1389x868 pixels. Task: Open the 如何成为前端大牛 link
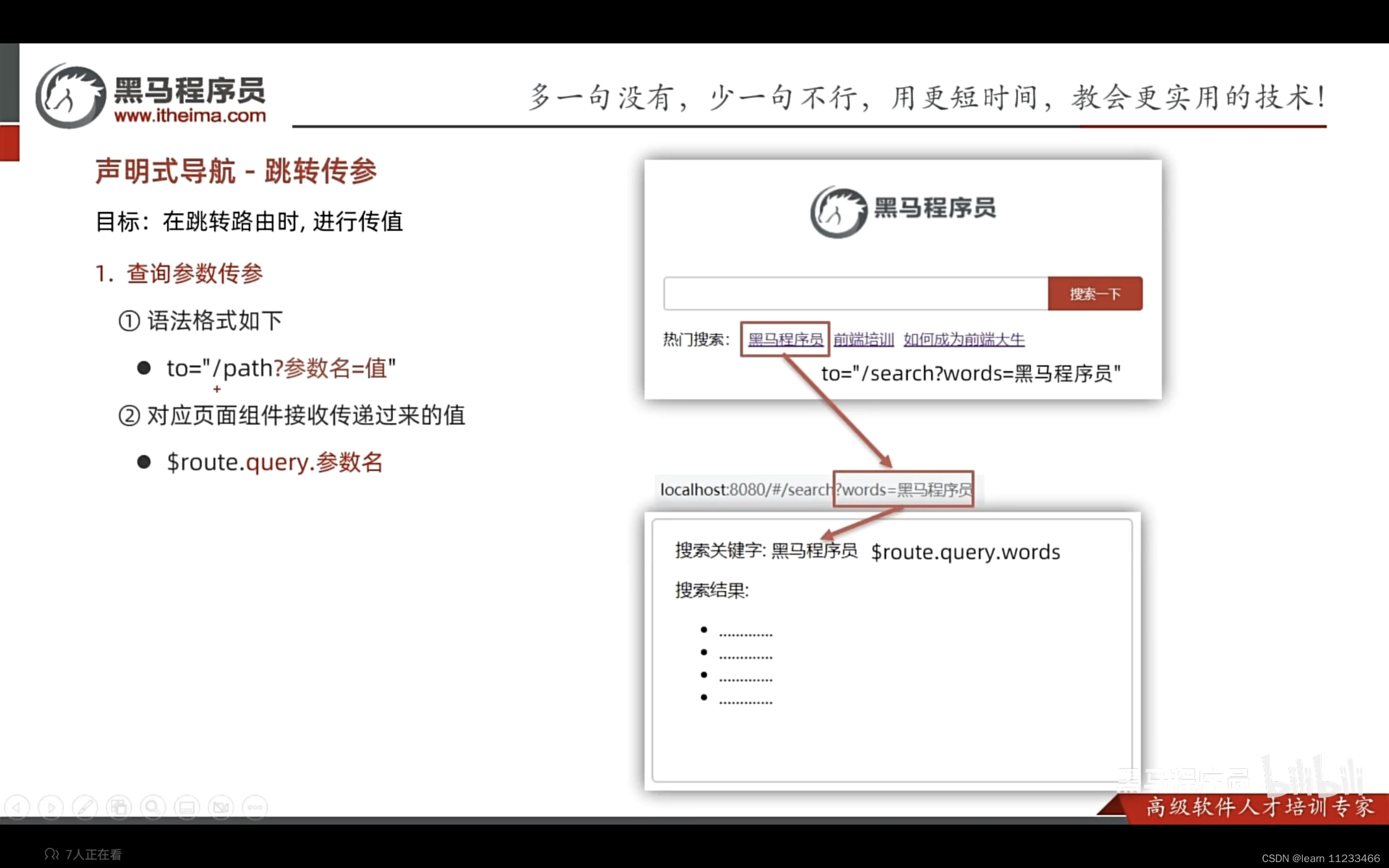pyautogui.click(x=964, y=339)
